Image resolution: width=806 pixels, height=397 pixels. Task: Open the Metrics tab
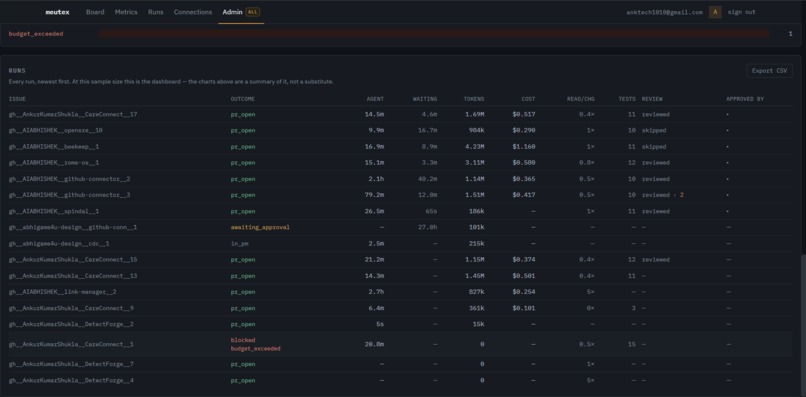pyautogui.click(x=126, y=12)
